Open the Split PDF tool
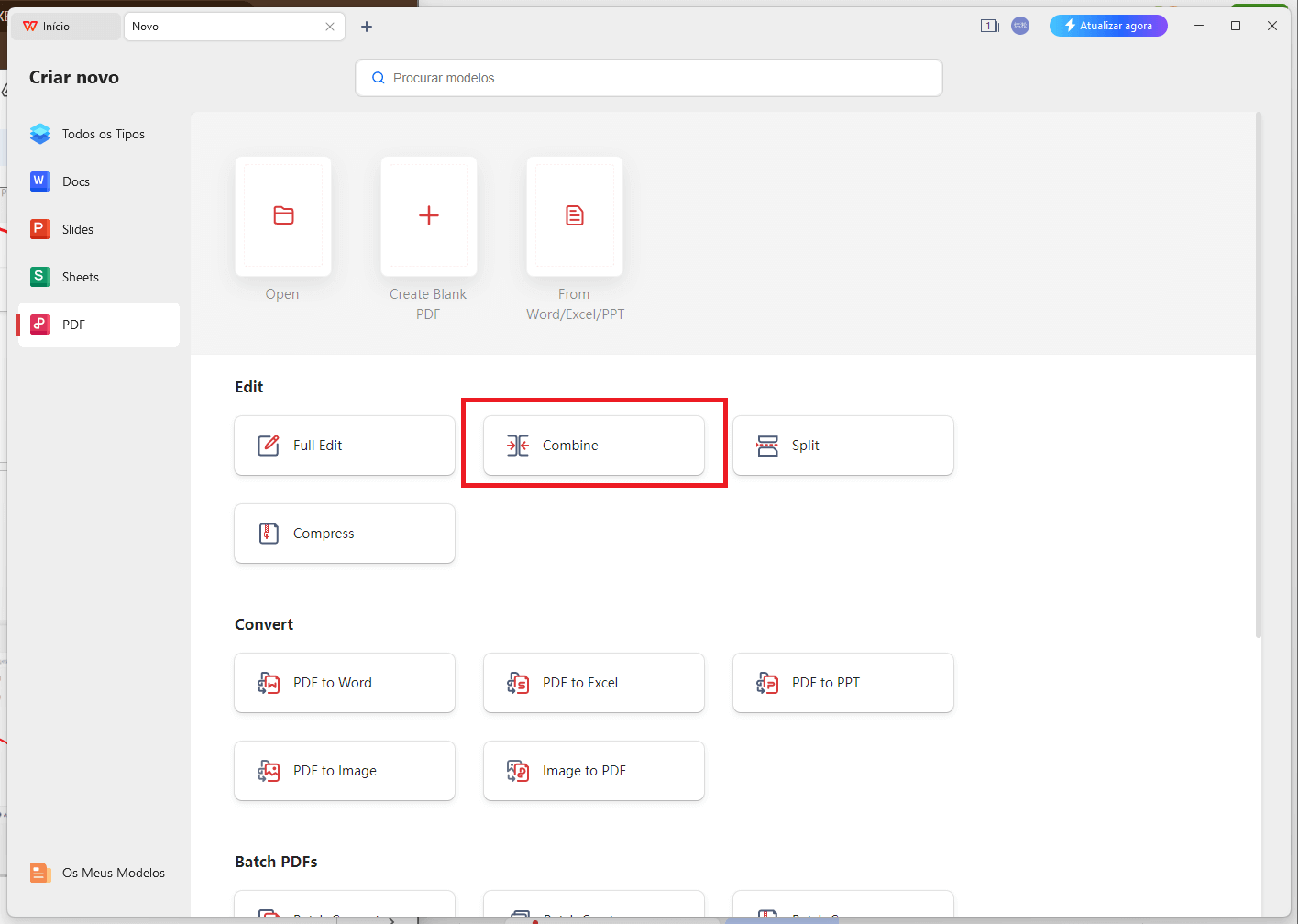 pos(841,445)
